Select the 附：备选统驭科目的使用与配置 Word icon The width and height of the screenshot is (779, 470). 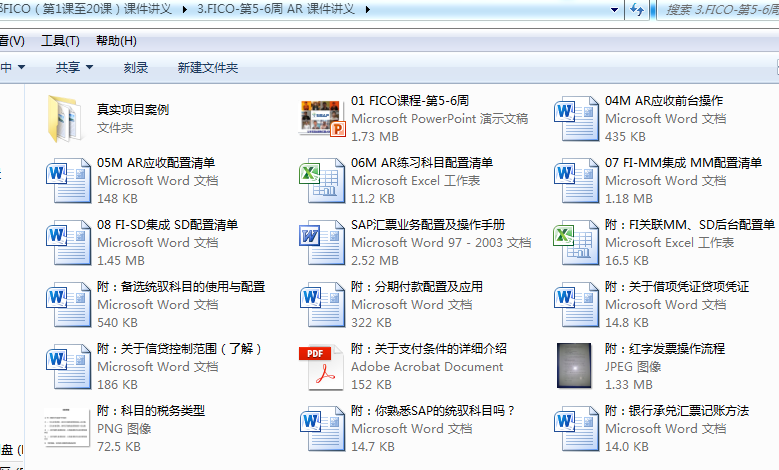tap(68, 305)
